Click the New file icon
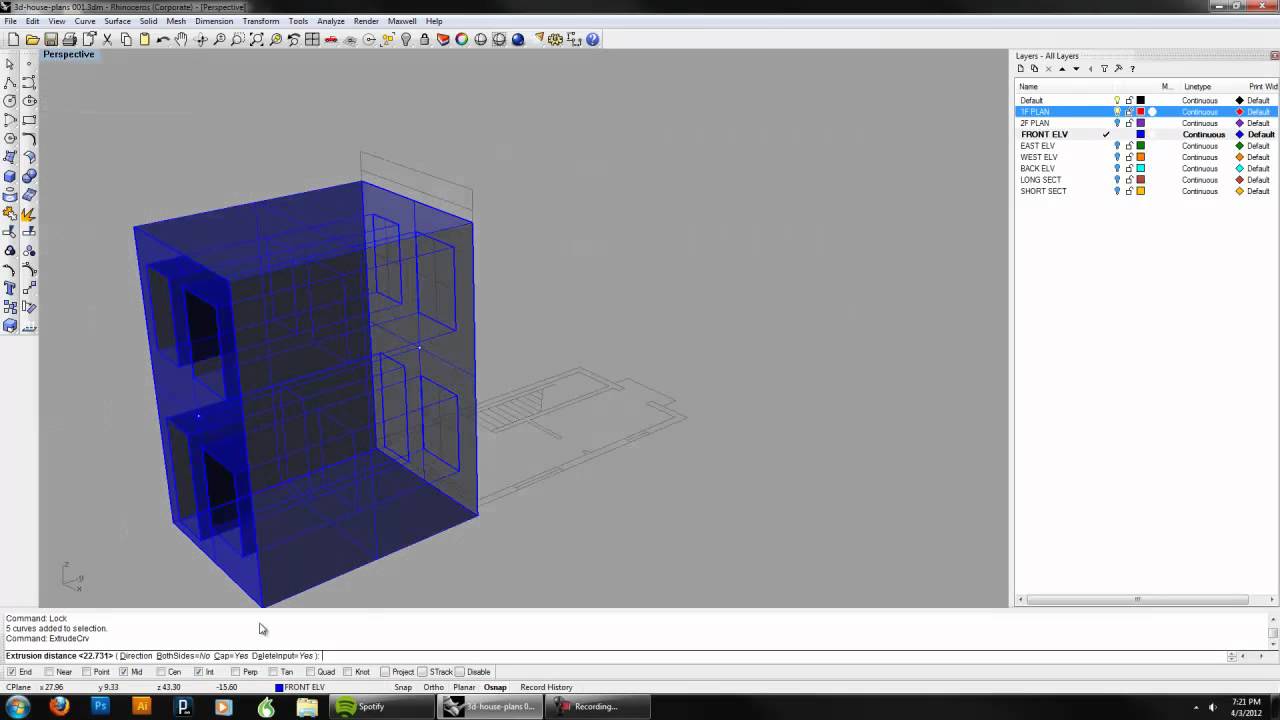Image resolution: width=1280 pixels, height=720 pixels. [13, 39]
